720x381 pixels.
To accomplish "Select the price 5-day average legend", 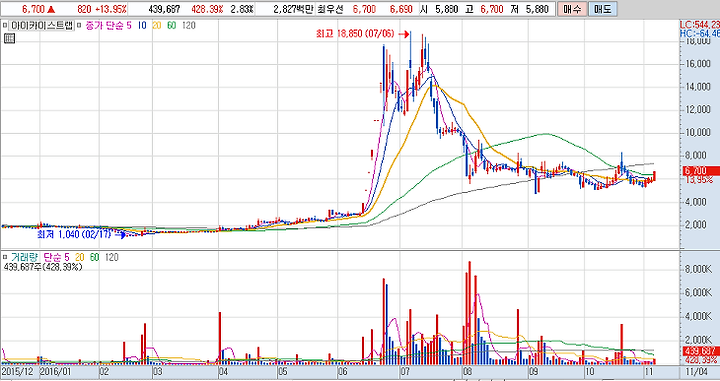I will click(129, 26).
